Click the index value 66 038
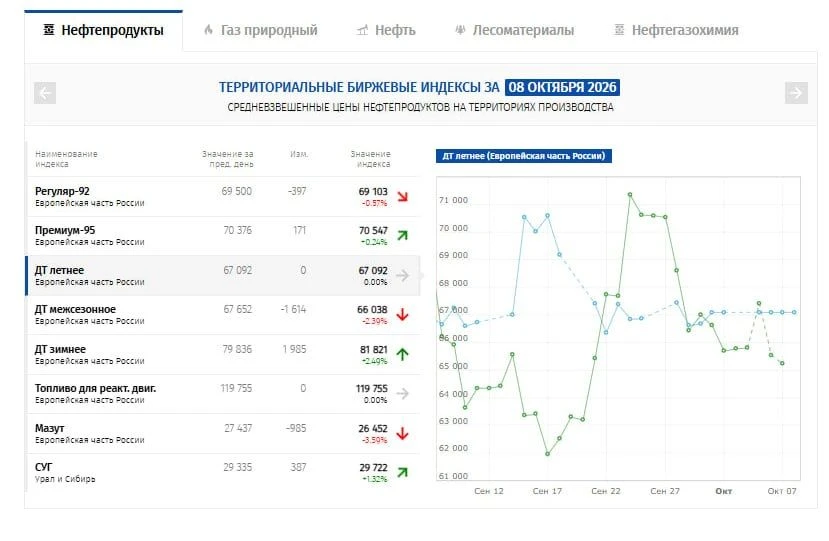 coord(372,309)
